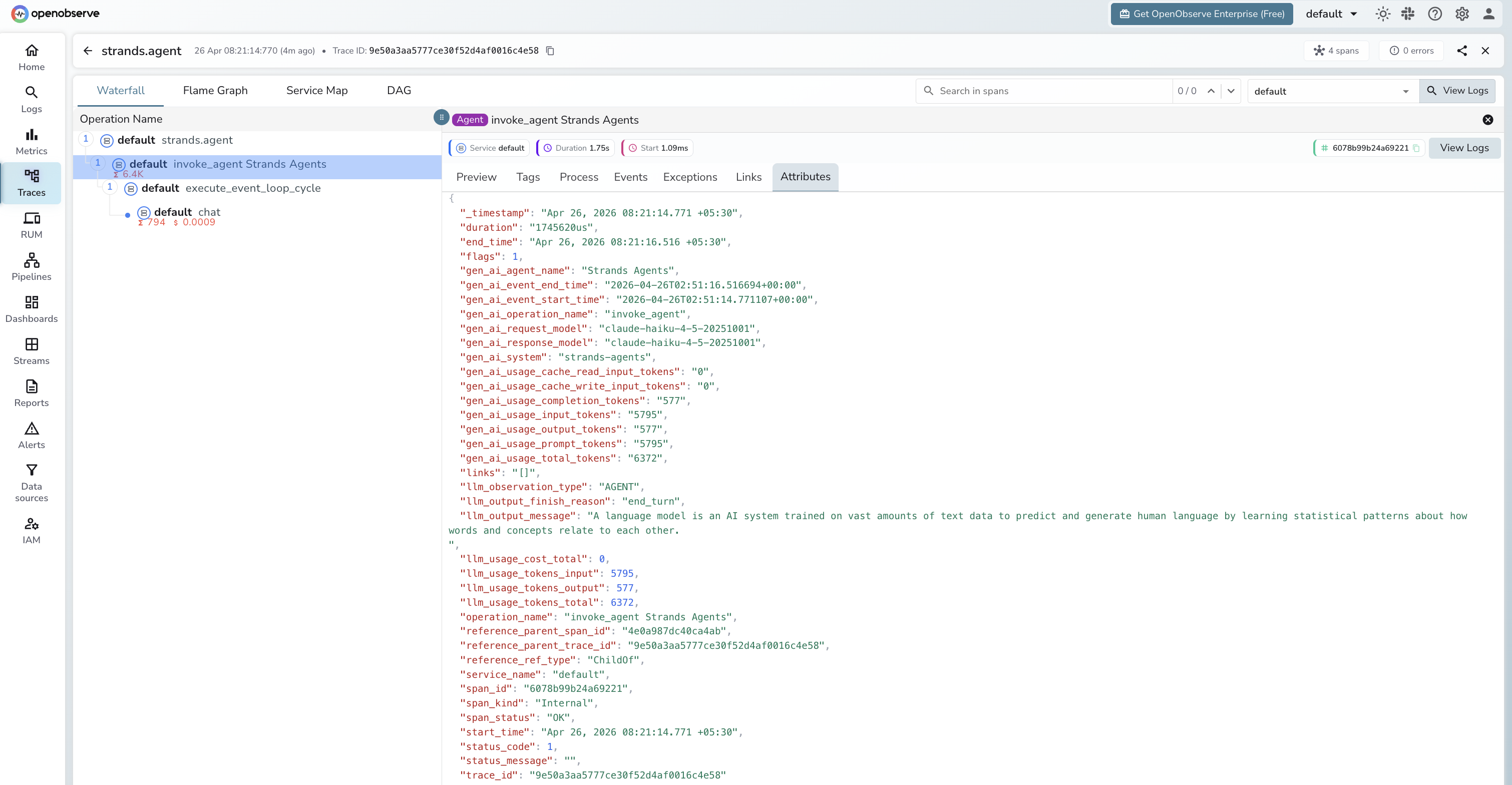Copy the trace ID using the copy icon
Viewport: 1512px width, 785px height.
[x=550, y=51]
